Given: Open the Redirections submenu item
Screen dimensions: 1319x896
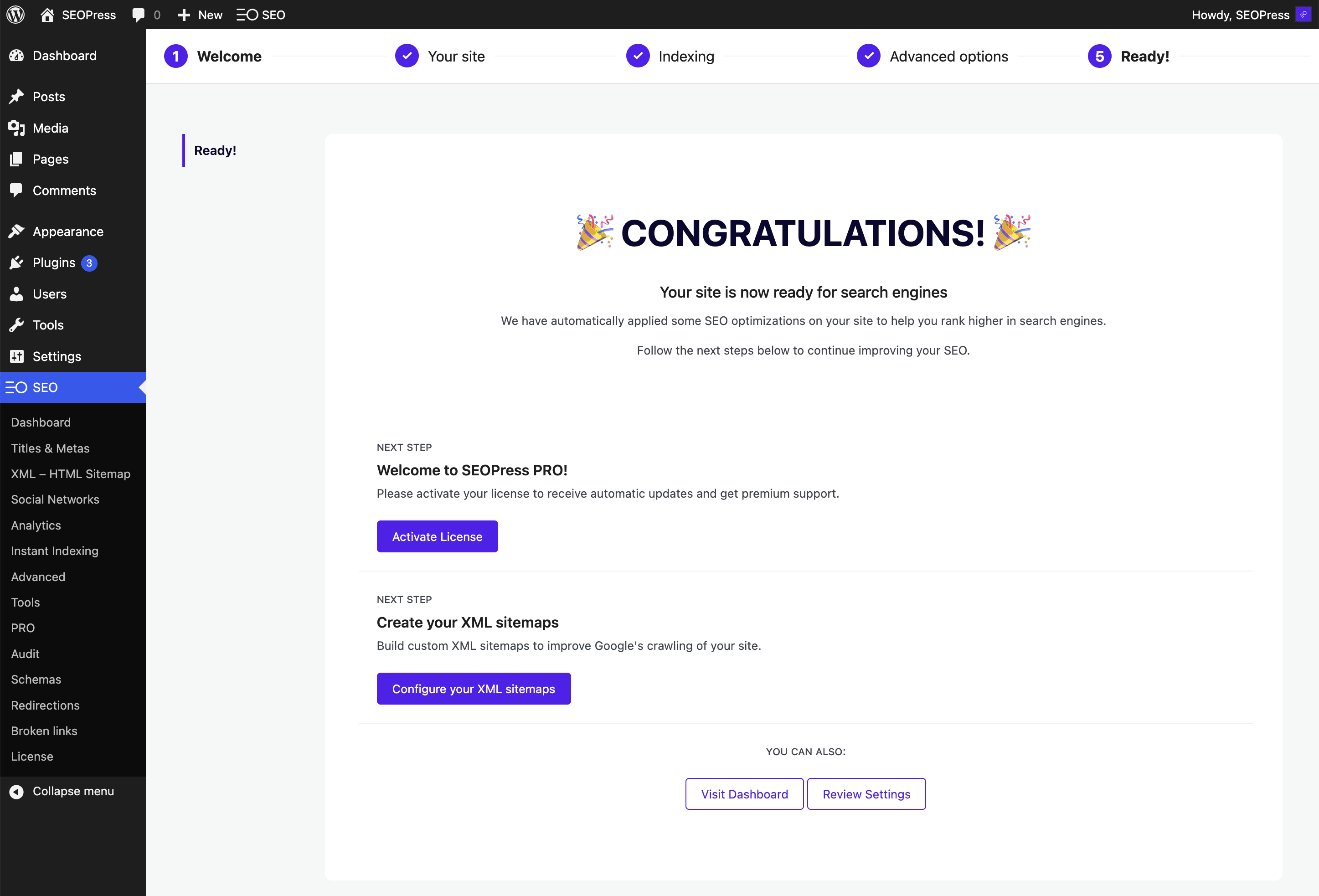Looking at the screenshot, I should coord(46,705).
